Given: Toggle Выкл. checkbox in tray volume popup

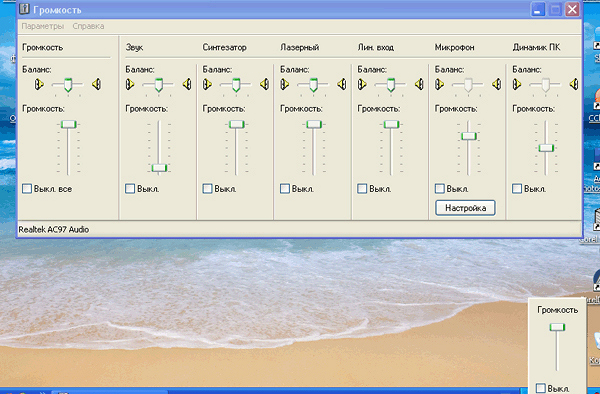Looking at the screenshot, I should click(541, 388).
